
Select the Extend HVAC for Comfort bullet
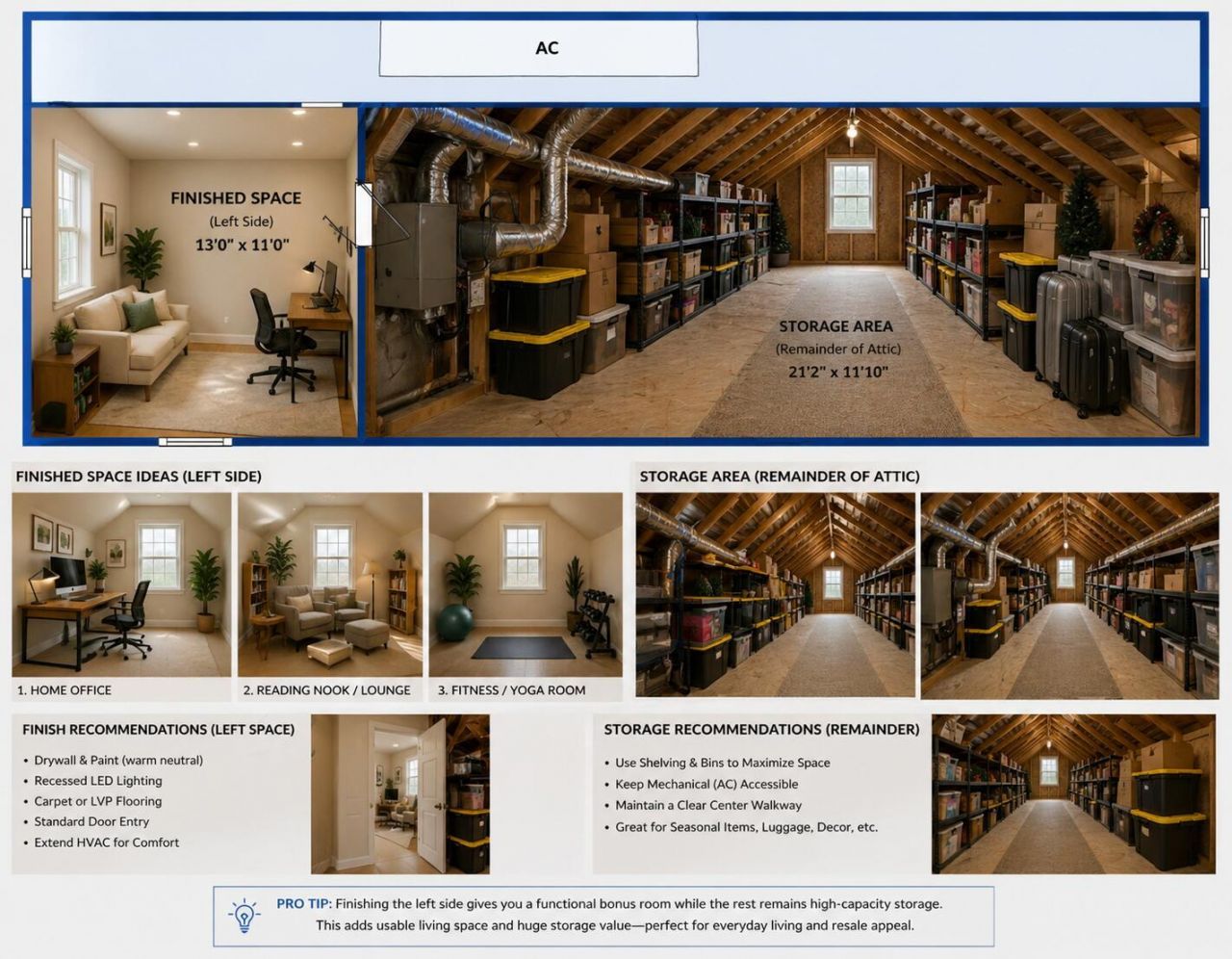[107, 842]
